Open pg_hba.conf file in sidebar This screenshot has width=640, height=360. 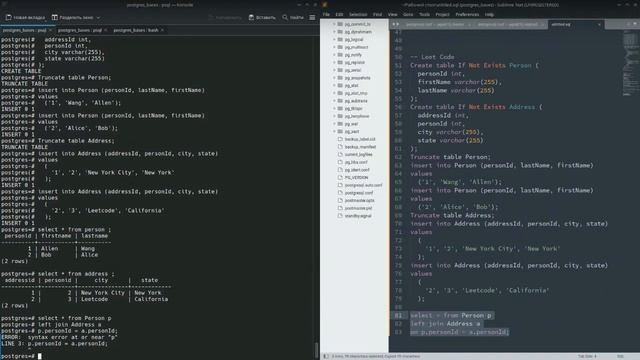[x=356, y=162]
